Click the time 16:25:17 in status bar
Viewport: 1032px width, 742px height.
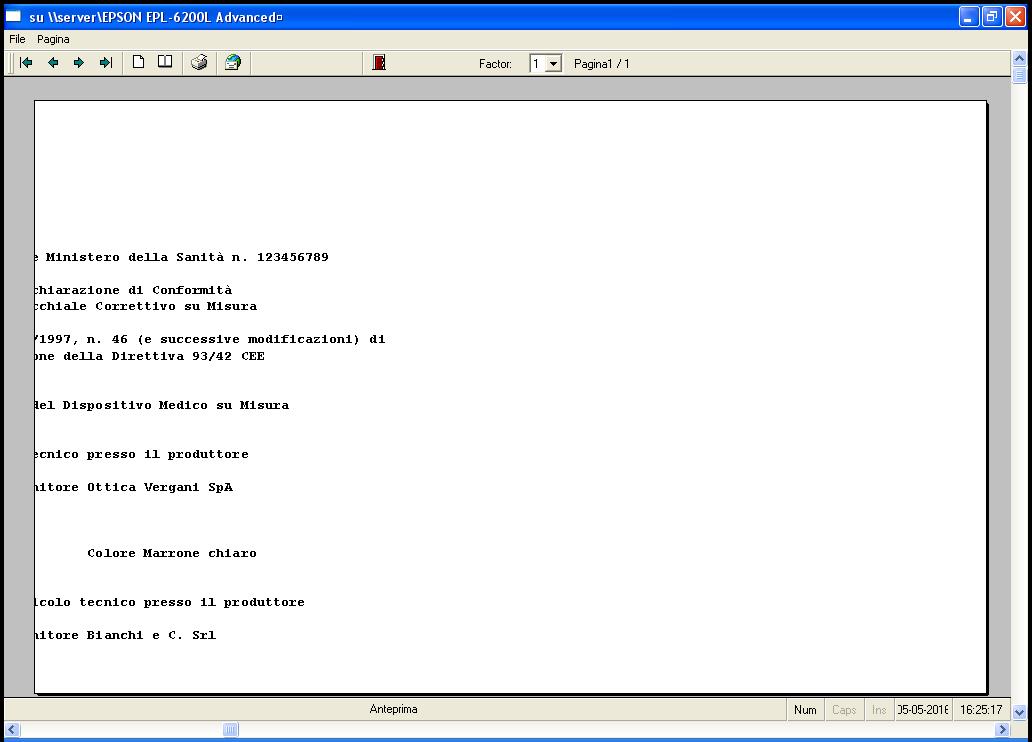tap(981, 710)
